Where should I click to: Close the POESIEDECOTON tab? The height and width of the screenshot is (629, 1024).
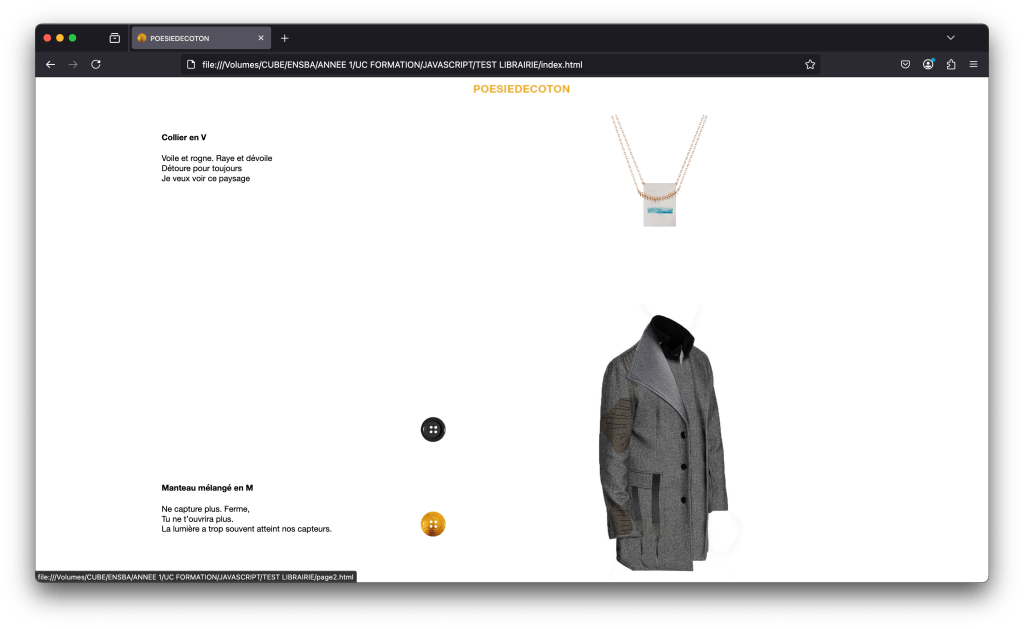click(x=261, y=38)
